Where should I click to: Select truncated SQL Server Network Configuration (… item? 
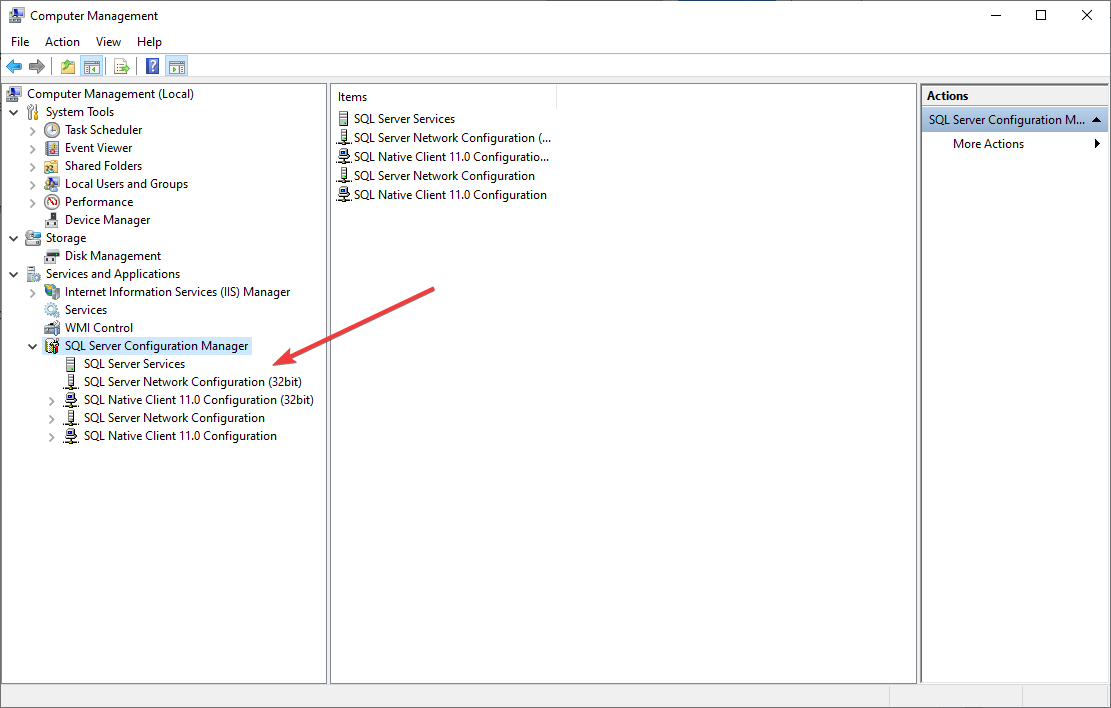coord(452,138)
